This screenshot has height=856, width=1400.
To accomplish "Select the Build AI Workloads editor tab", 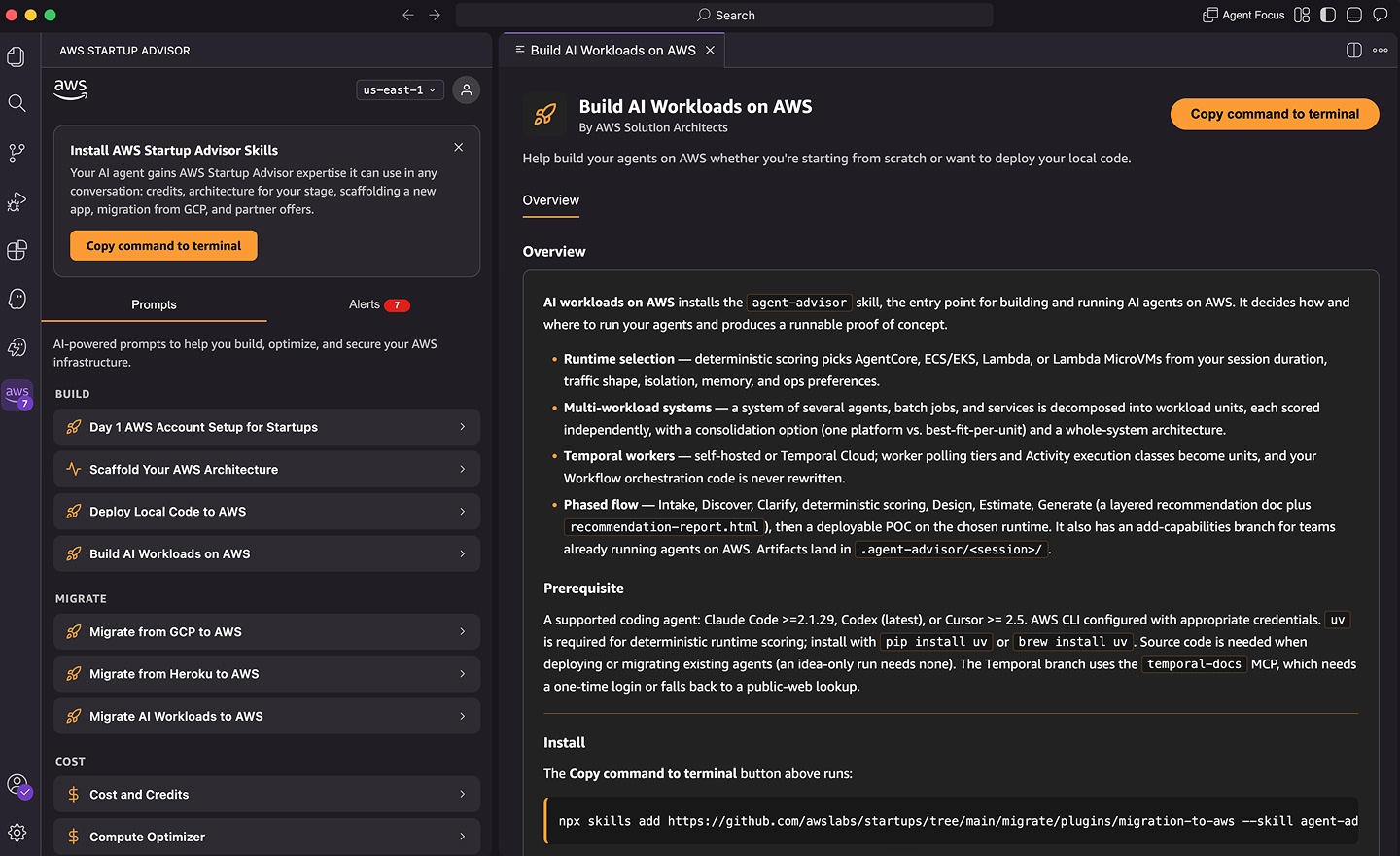I will coord(612,50).
